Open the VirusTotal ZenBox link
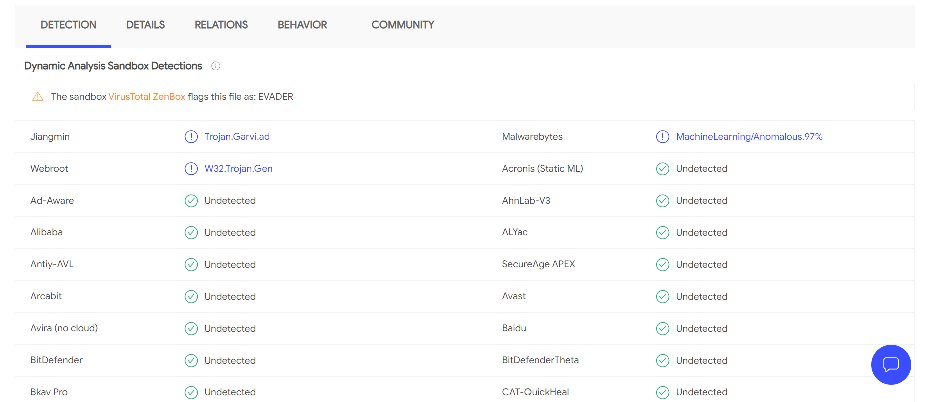This screenshot has height=402, width=930. (x=147, y=97)
